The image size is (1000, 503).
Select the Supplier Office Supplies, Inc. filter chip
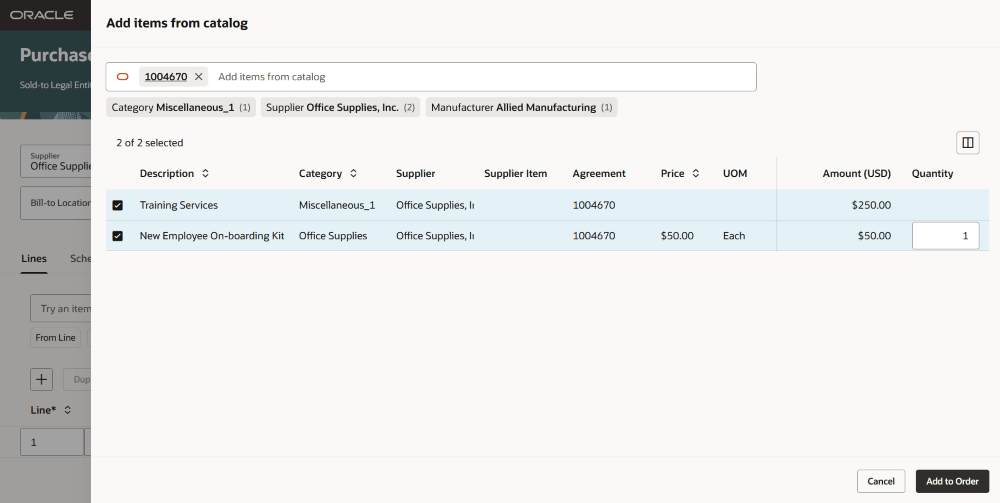point(341,108)
